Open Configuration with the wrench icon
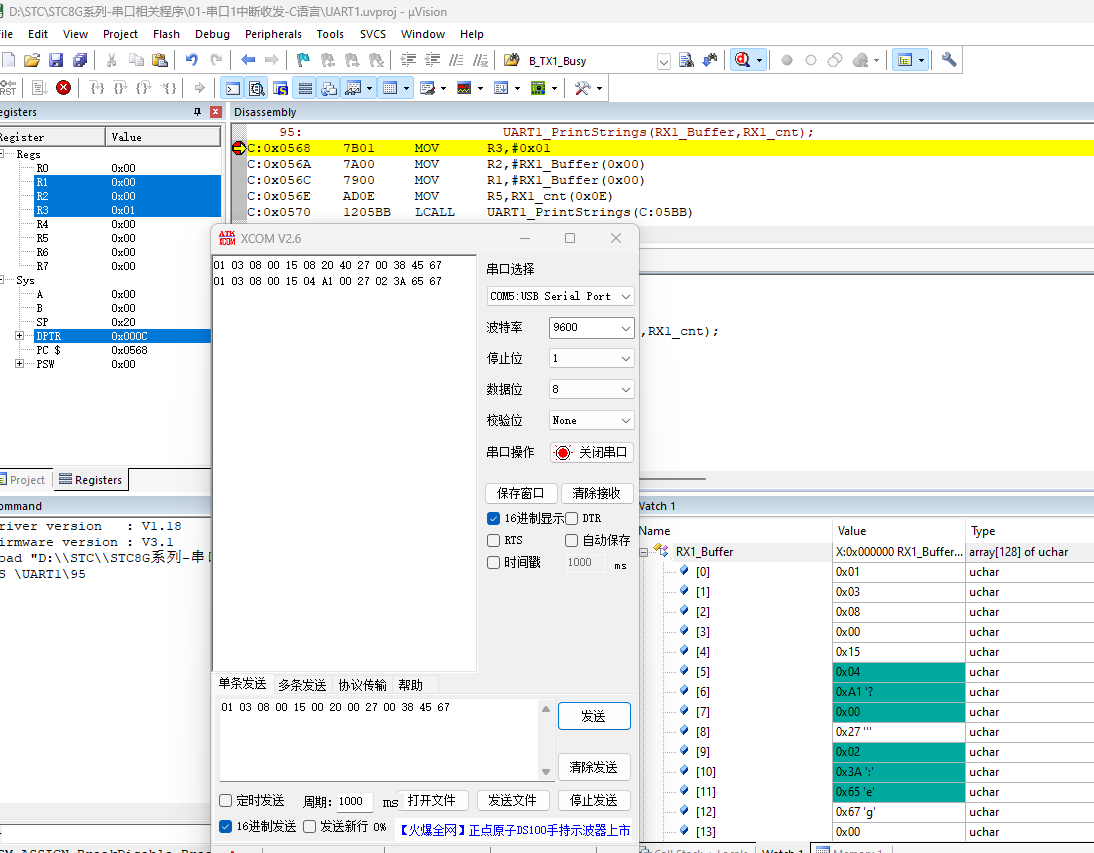Screen dimensions: 1094x853 click(x=948, y=61)
